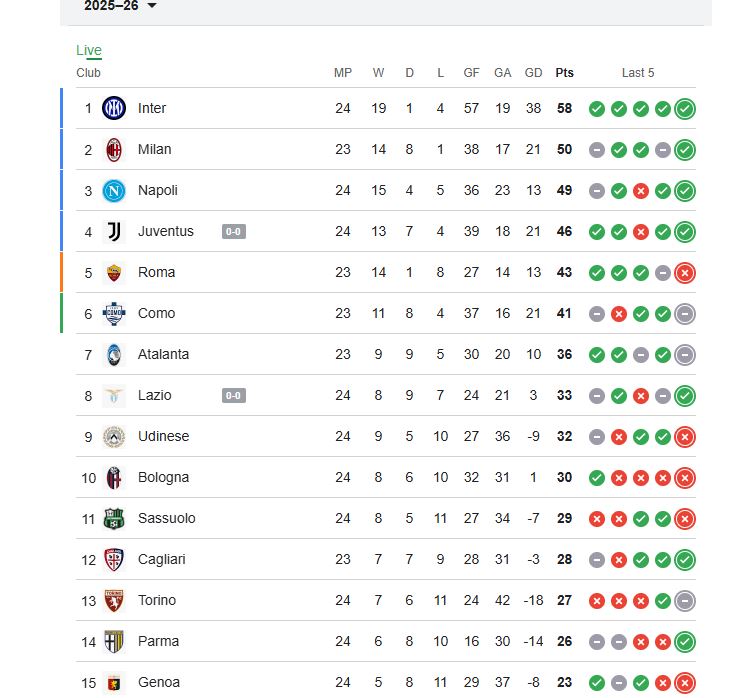The width and height of the screenshot is (742, 698).
Task: Click the Last 5 column header
Action: coord(638,72)
